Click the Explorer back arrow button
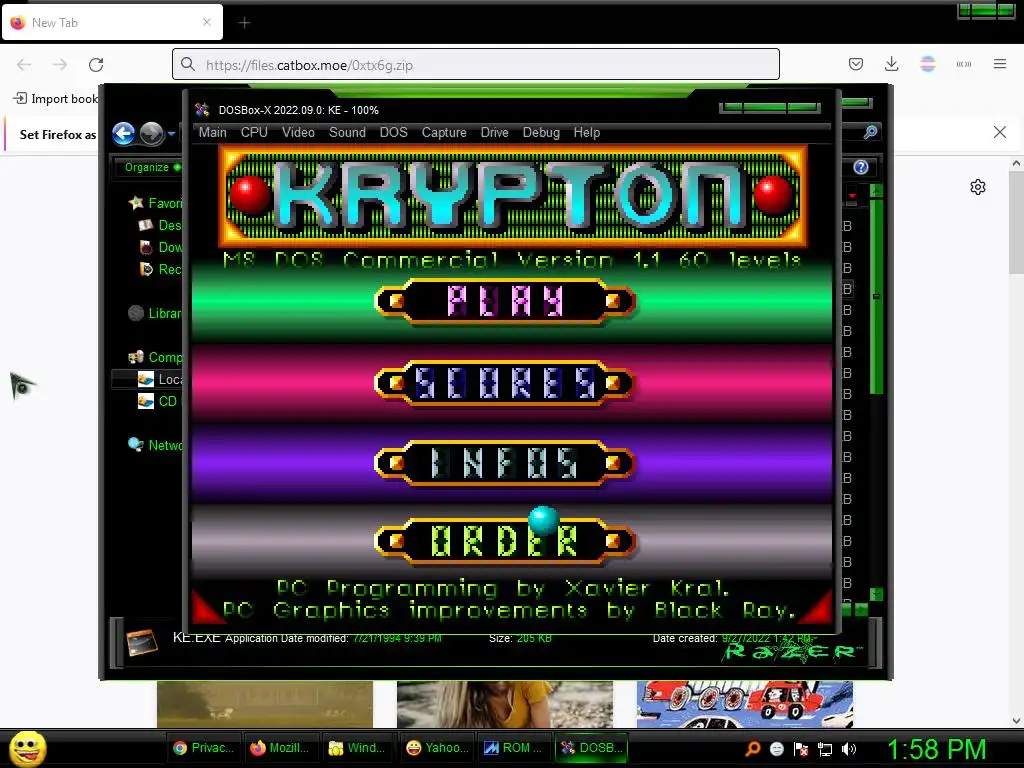Screen dimensions: 1024x768 (123, 134)
